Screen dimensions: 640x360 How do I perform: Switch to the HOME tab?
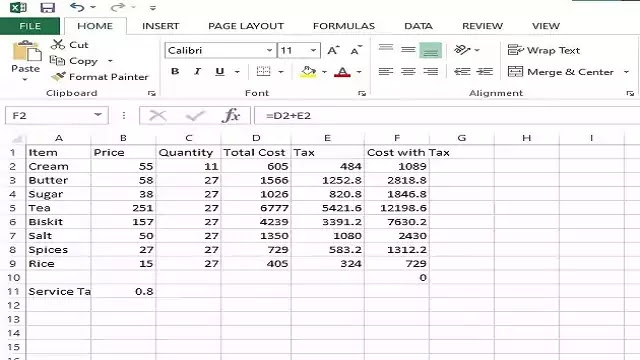point(95,26)
